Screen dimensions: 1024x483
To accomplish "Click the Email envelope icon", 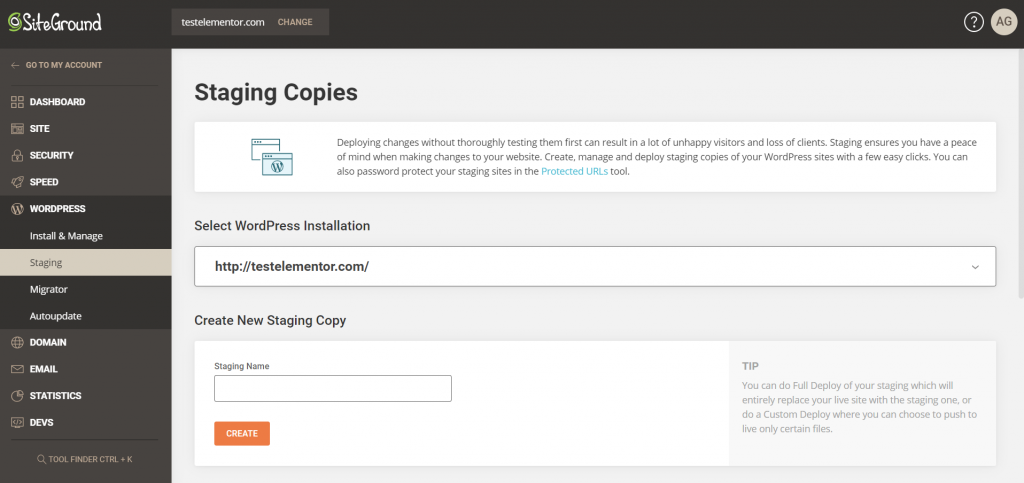I will (17, 369).
